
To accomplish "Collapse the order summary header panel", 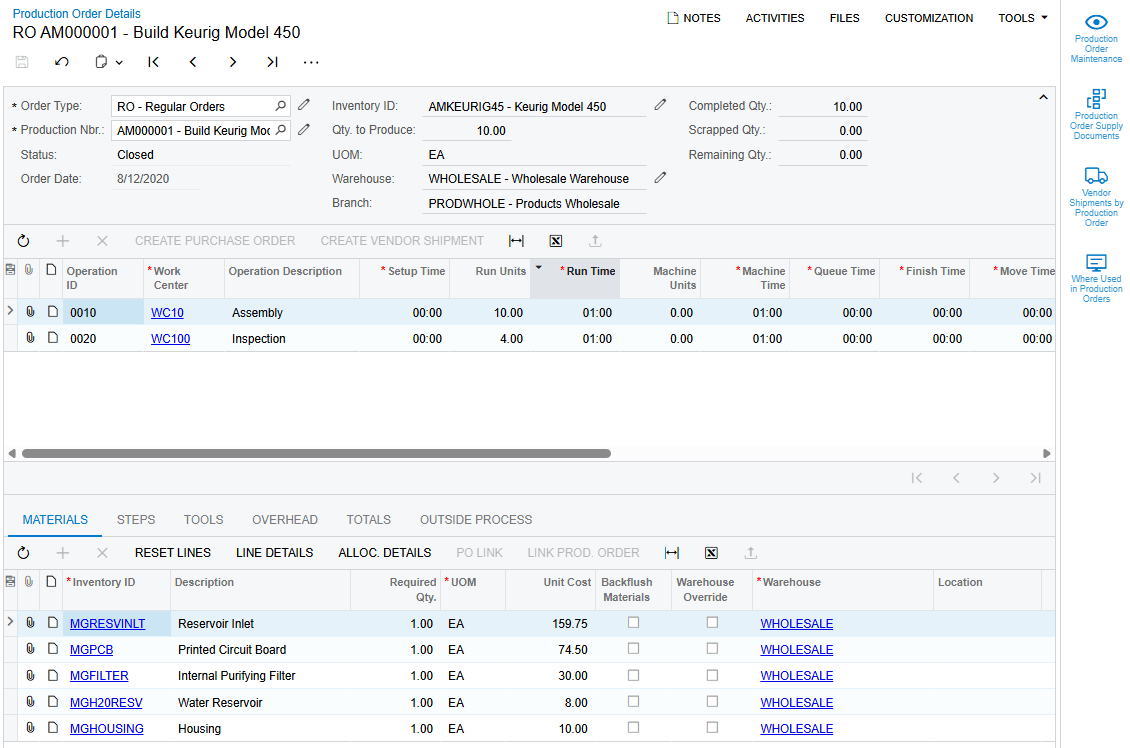I will [x=1043, y=97].
